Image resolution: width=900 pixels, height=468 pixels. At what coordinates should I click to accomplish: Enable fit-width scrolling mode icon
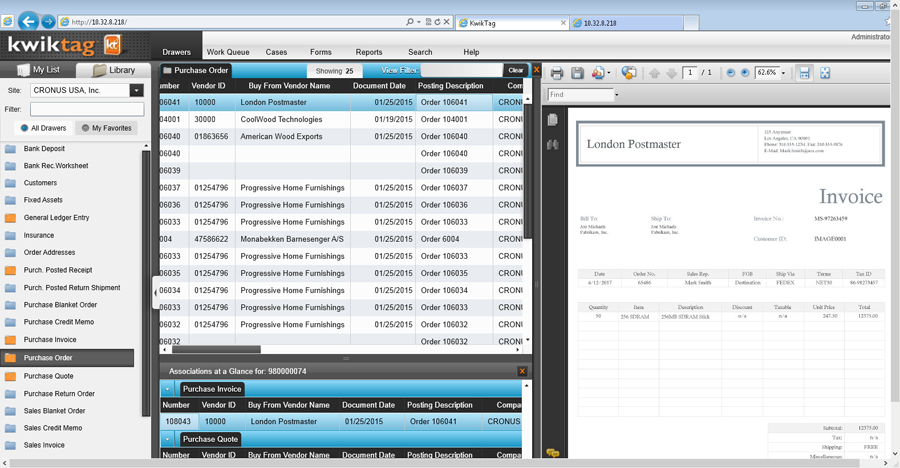pos(804,73)
